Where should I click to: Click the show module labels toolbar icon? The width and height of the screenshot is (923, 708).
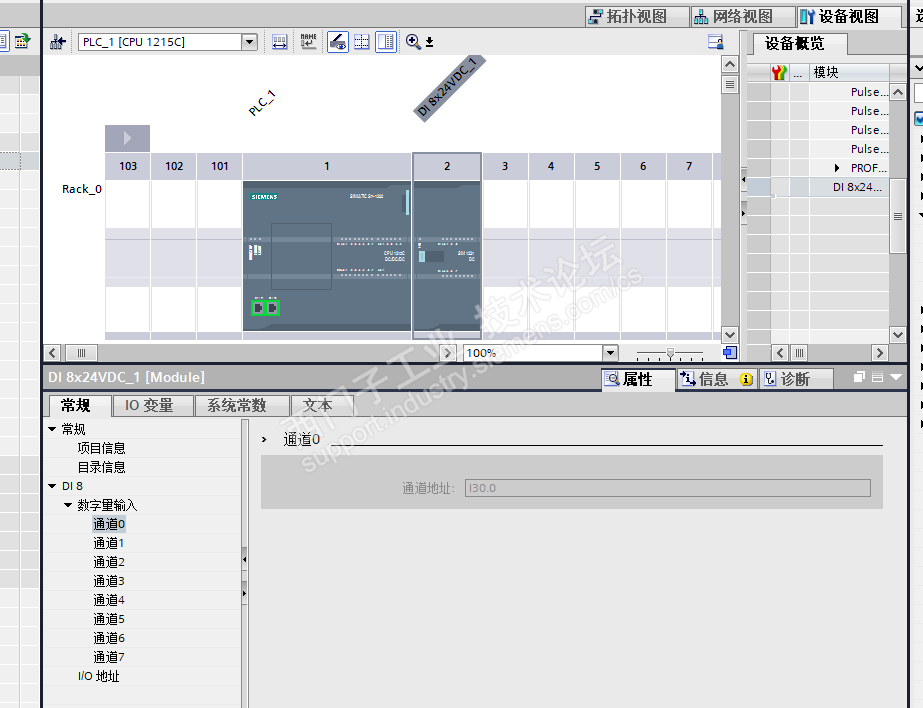coord(280,42)
